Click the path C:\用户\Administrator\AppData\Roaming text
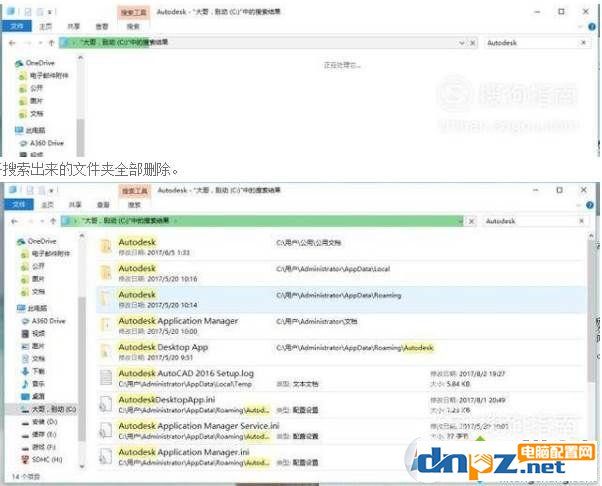 click(x=339, y=295)
